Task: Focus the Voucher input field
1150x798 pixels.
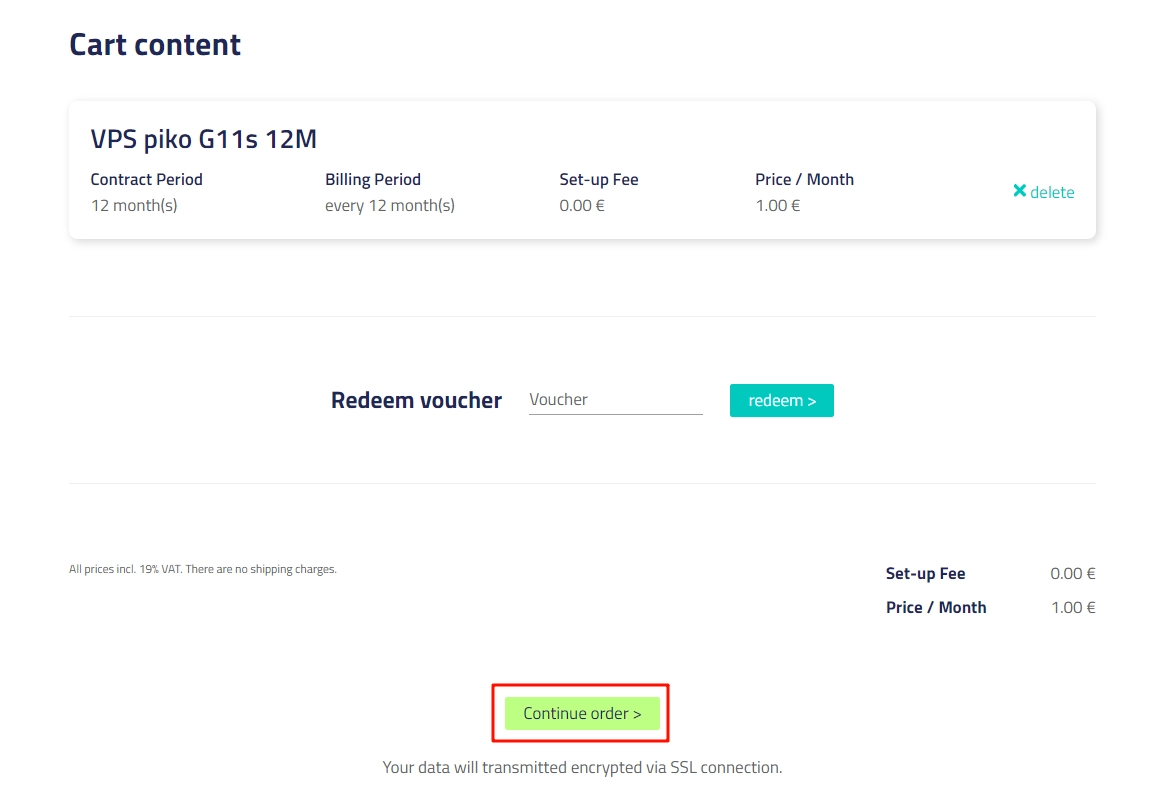Action: 615,400
